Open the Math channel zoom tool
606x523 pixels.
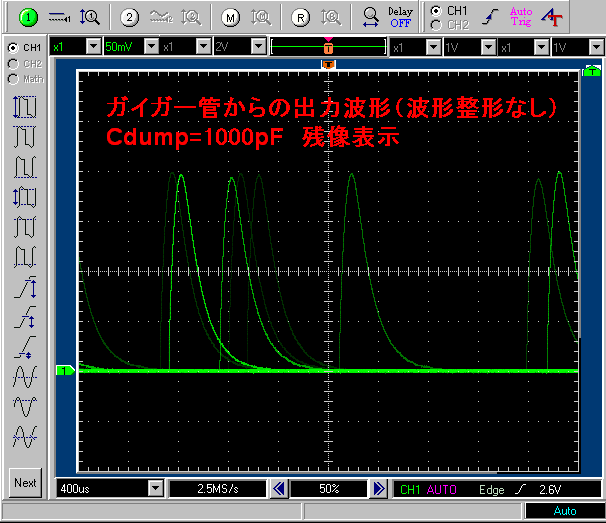pyautogui.click(x=261, y=17)
